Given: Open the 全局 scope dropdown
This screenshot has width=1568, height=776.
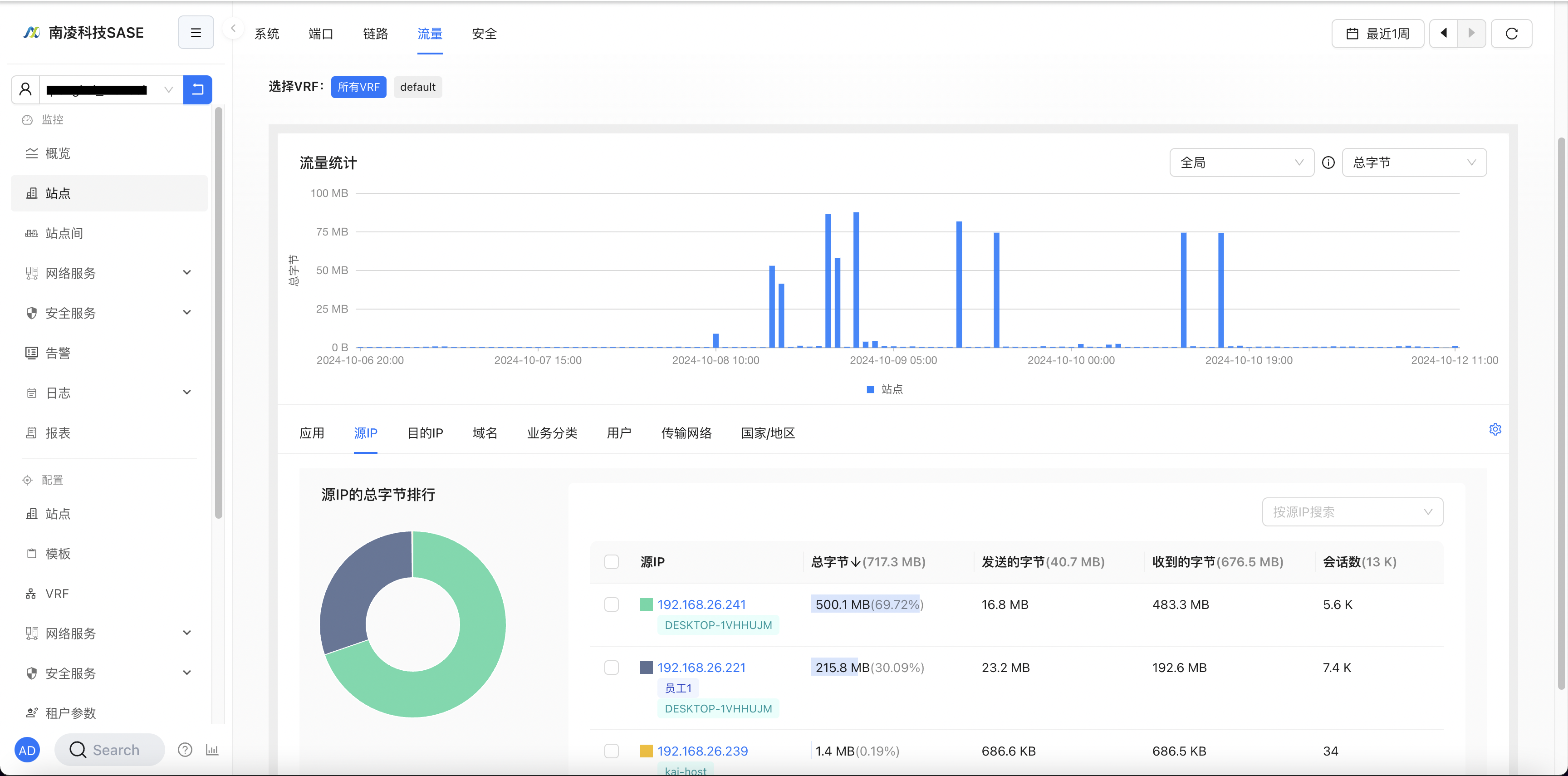Looking at the screenshot, I should (1241, 162).
